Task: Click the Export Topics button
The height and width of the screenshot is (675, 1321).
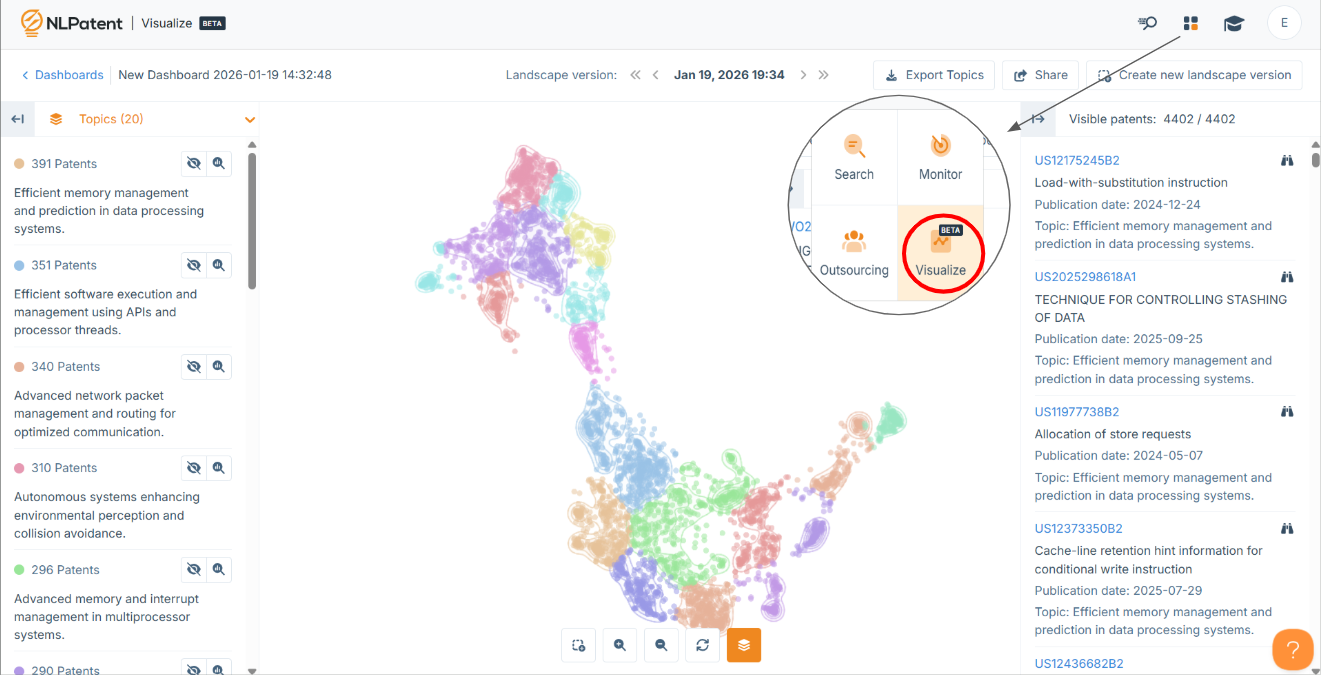Action: click(x=934, y=75)
